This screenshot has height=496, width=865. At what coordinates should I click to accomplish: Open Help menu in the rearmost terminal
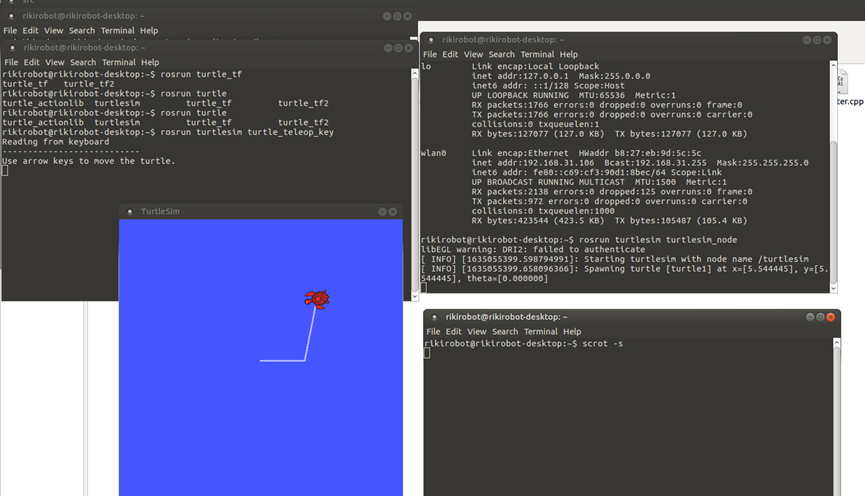(x=149, y=30)
